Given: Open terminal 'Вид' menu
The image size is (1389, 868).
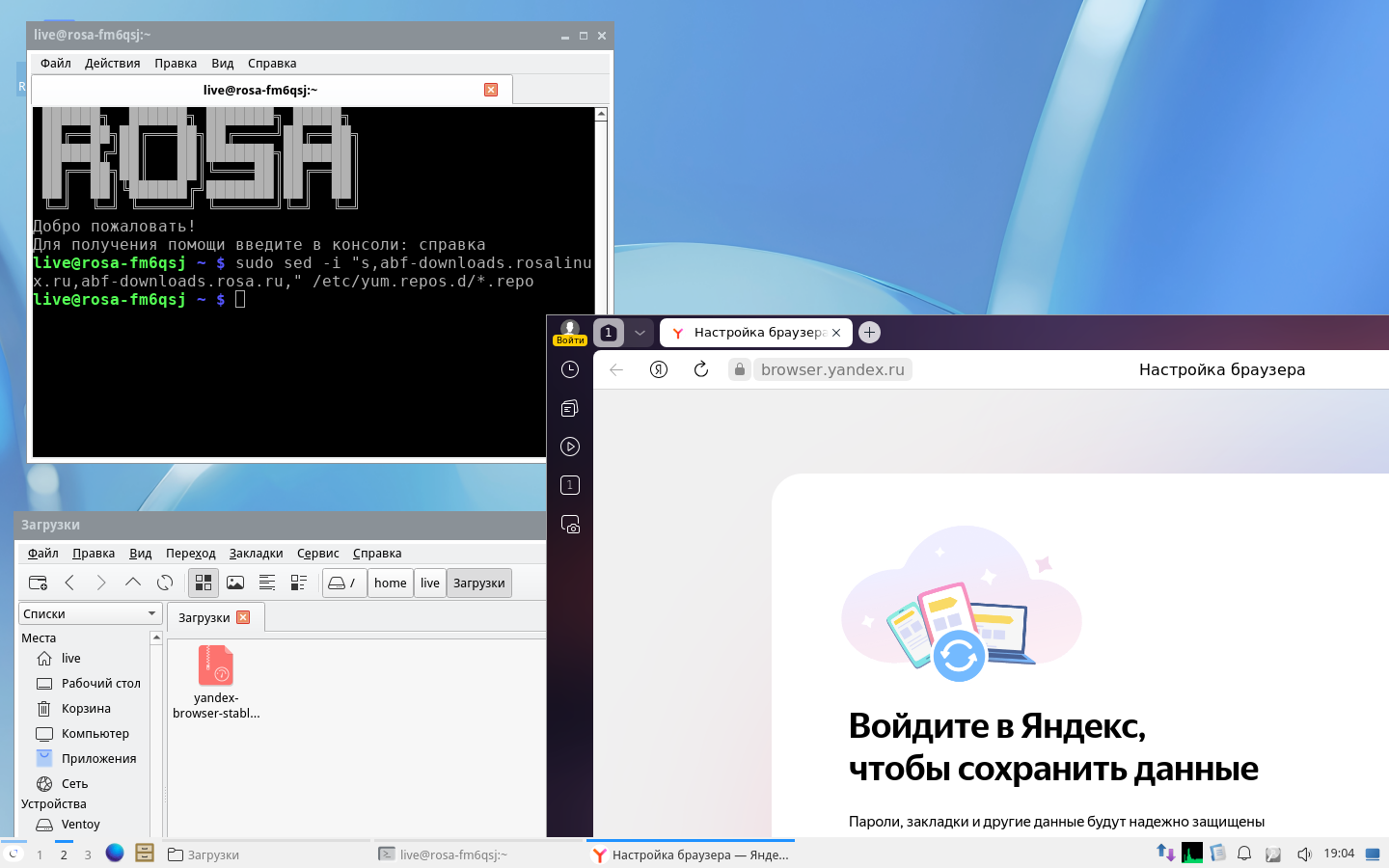Looking at the screenshot, I should pos(223,64).
